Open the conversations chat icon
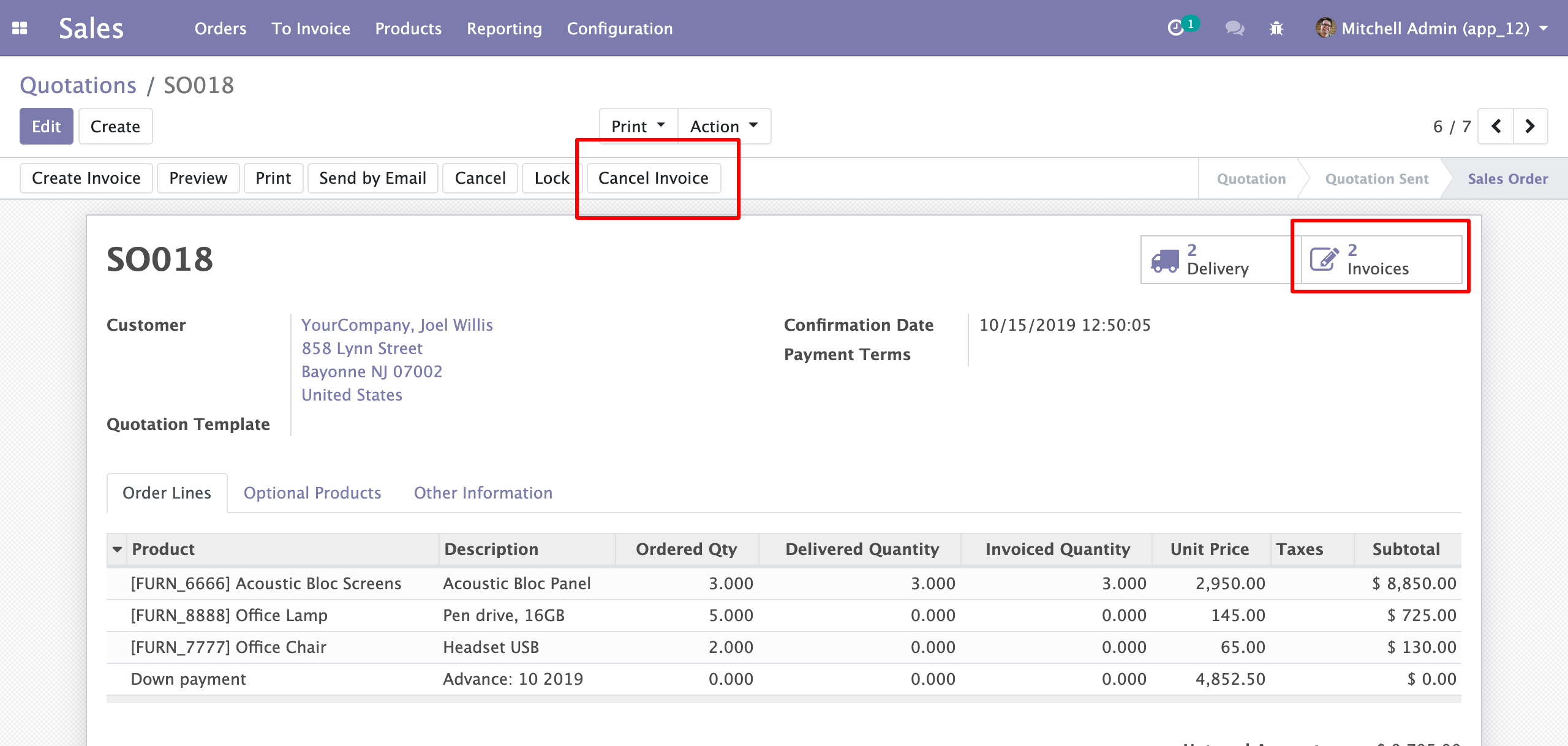This screenshot has height=746, width=1568. 1234,28
